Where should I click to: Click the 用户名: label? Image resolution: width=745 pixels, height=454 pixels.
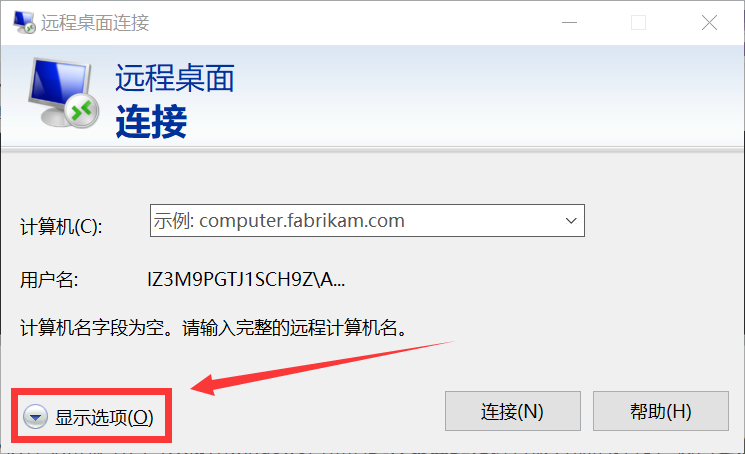[x=49, y=280]
